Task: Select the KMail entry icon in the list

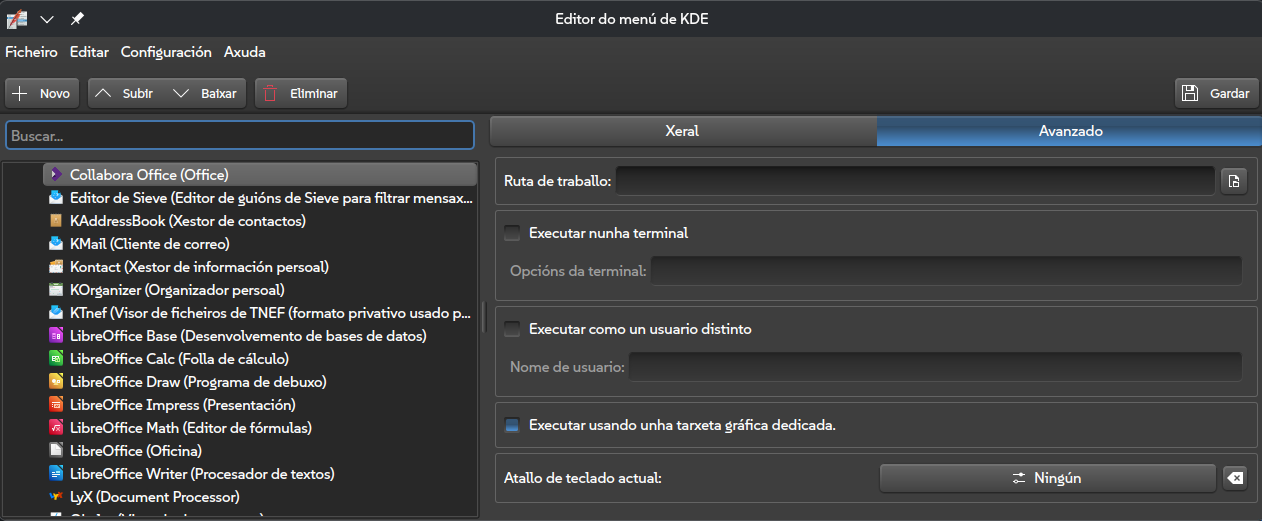Action: [x=56, y=244]
